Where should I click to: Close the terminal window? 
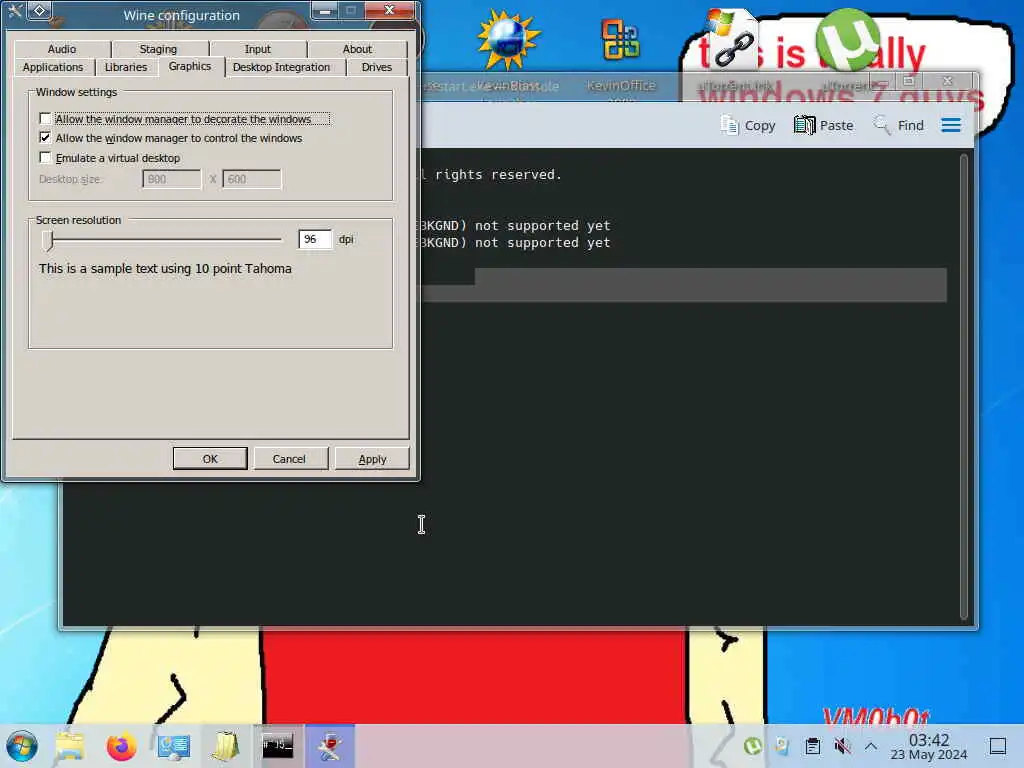coord(948,81)
